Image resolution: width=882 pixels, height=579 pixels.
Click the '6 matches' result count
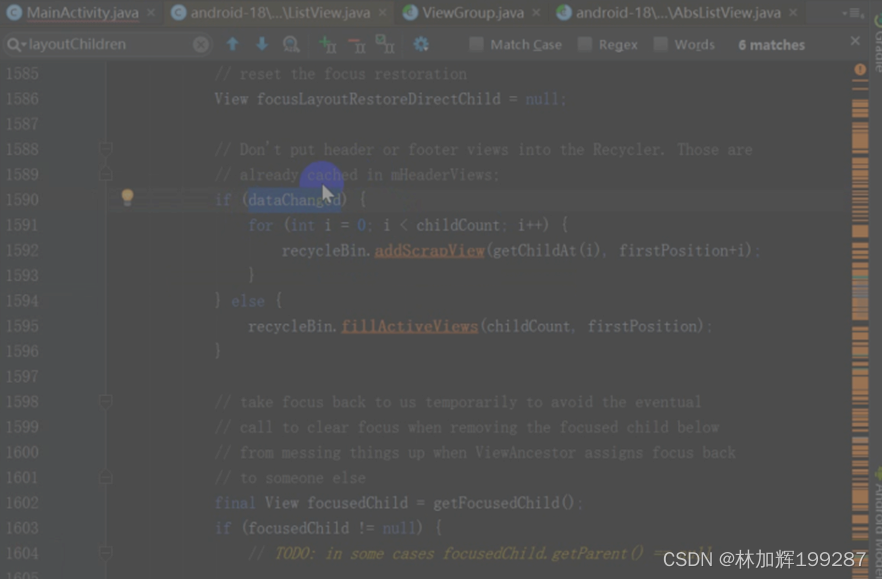click(x=771, y=45)
